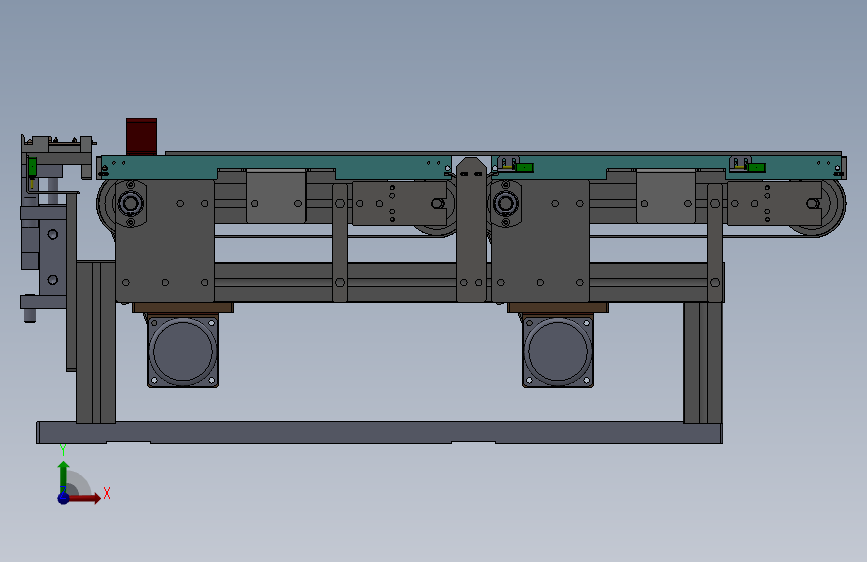The width and height of the screenshot is (867, 562).
Task: Select the green sensor on the far-left assembly
Action: click(33, 166)
